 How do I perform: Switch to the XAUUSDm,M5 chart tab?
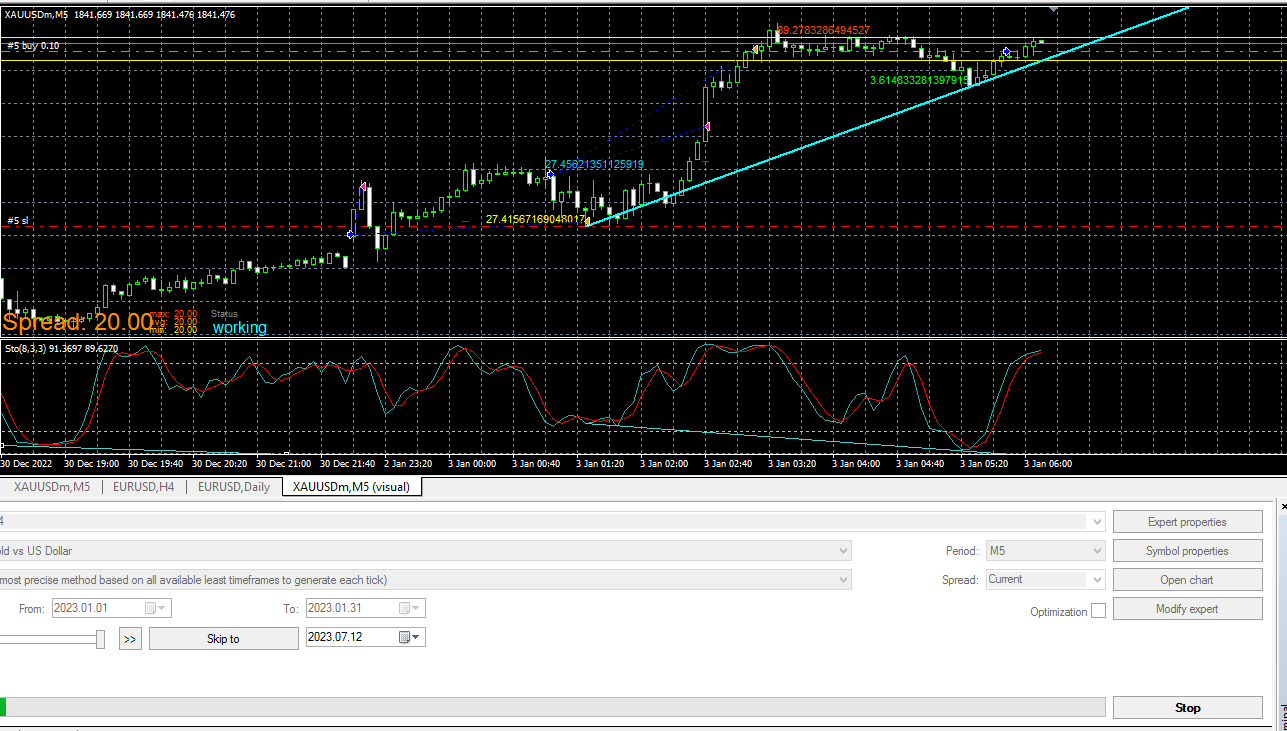51,487
